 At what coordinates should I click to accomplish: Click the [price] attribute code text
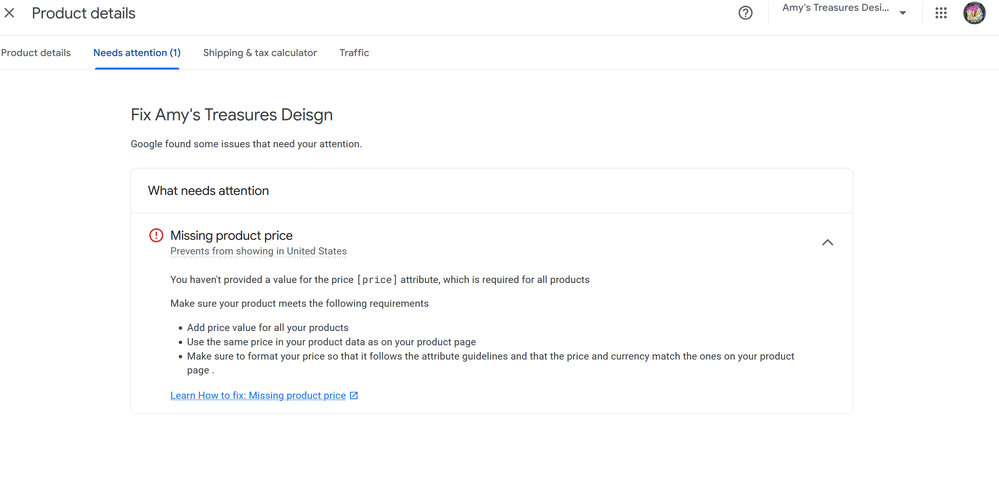[x=377, y=280]
